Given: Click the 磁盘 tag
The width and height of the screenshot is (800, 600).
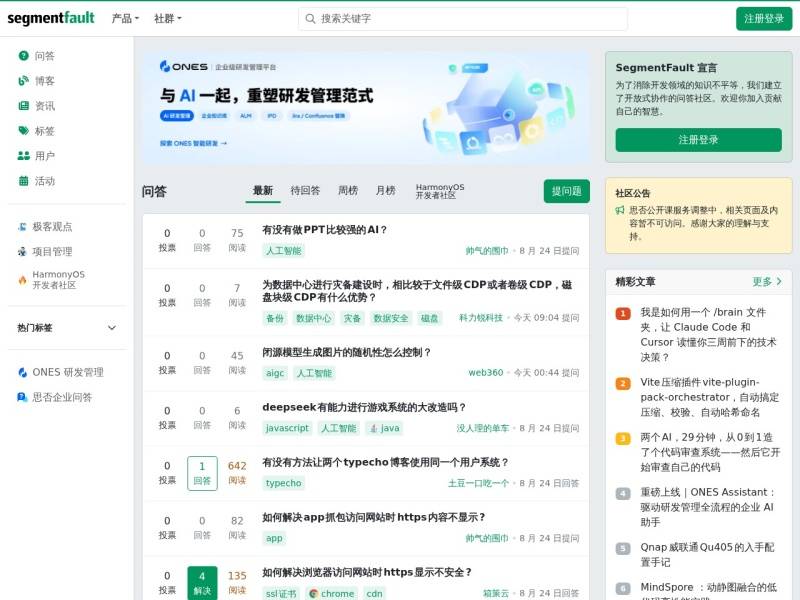Looking at the screenshot, I should tap(429, 318).
